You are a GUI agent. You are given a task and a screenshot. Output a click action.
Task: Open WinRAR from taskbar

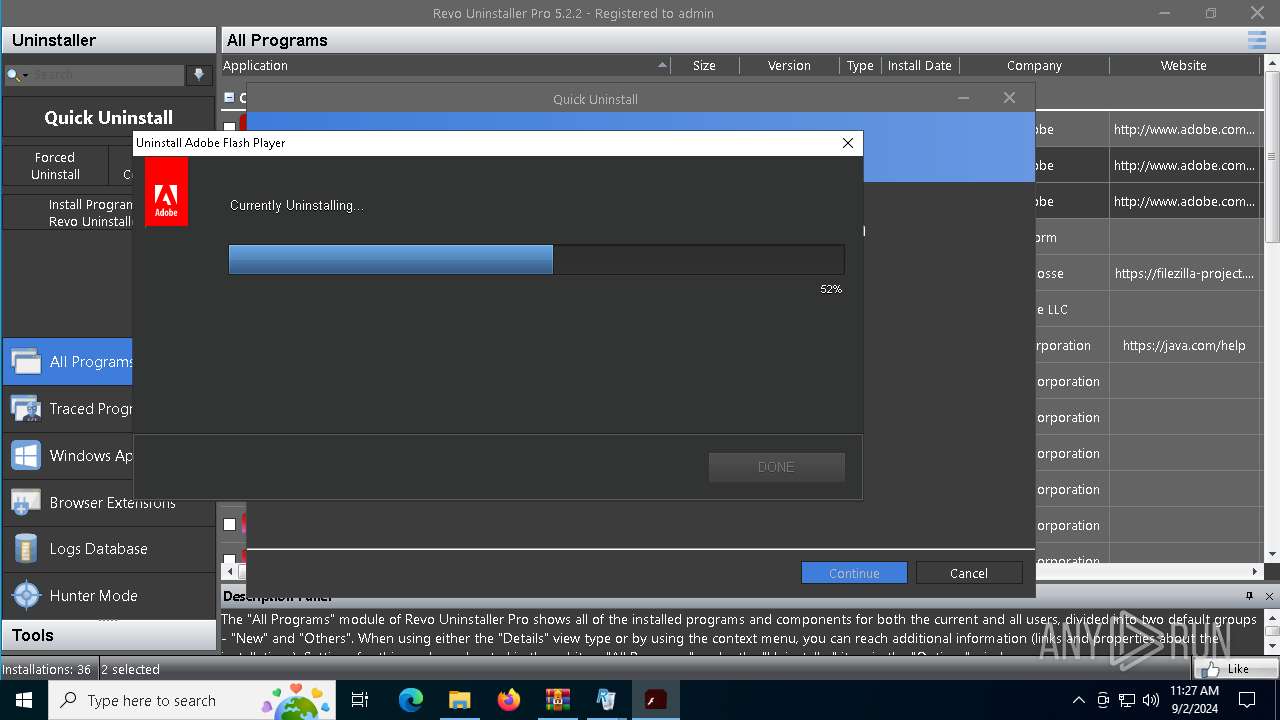click(557, 700)
